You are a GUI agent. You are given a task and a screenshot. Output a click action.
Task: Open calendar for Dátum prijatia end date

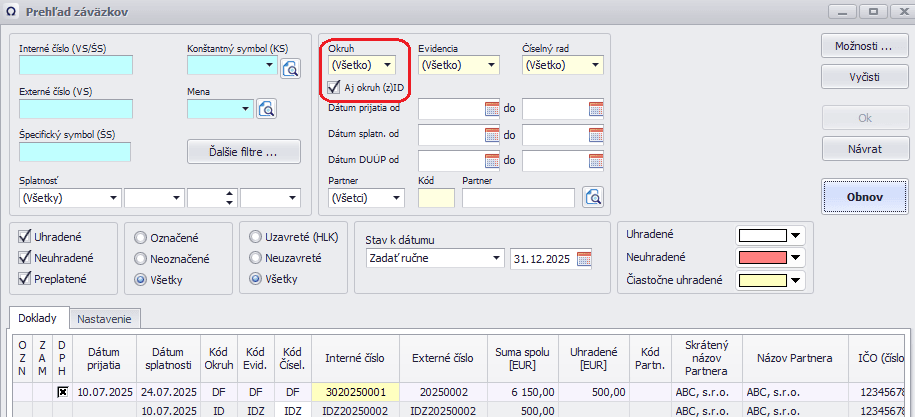pyautogui.click(x=596, y=108)
